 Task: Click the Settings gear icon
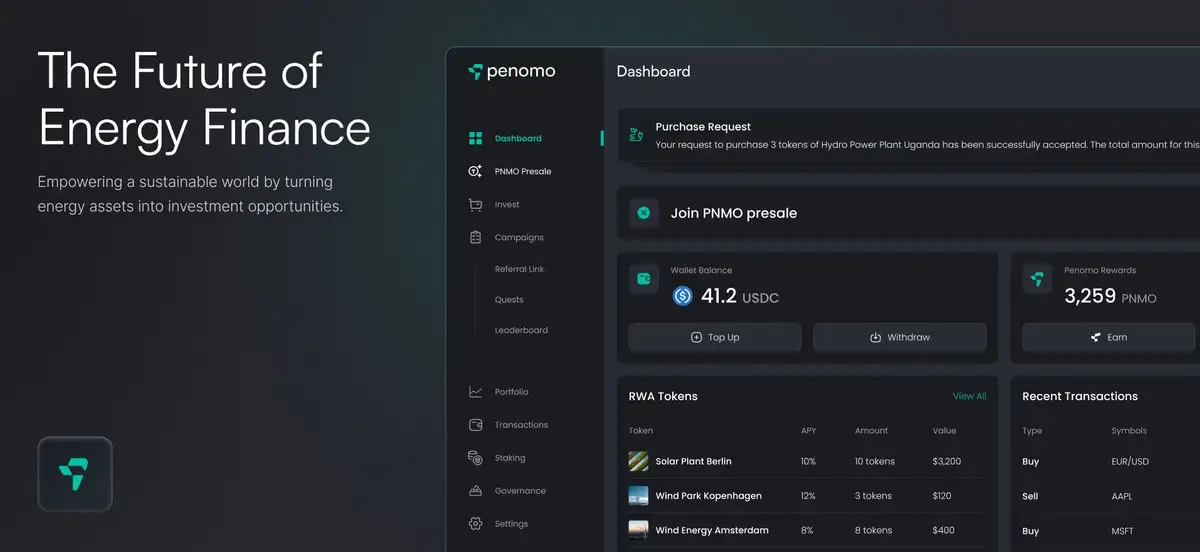click(x=475, y=524)
